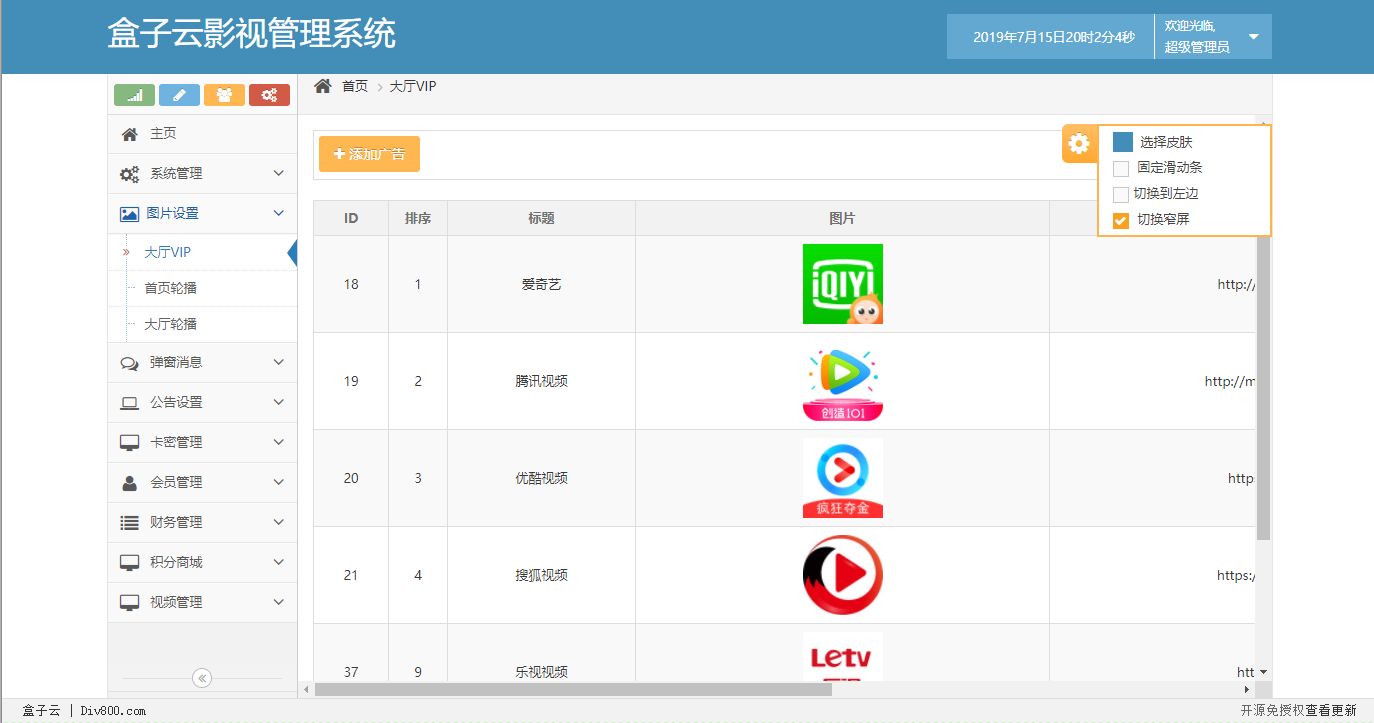Image resolution: width=1374 pixels, height=723 pixels.
Task: Click the ID column header
Action: tap(351, 218)
